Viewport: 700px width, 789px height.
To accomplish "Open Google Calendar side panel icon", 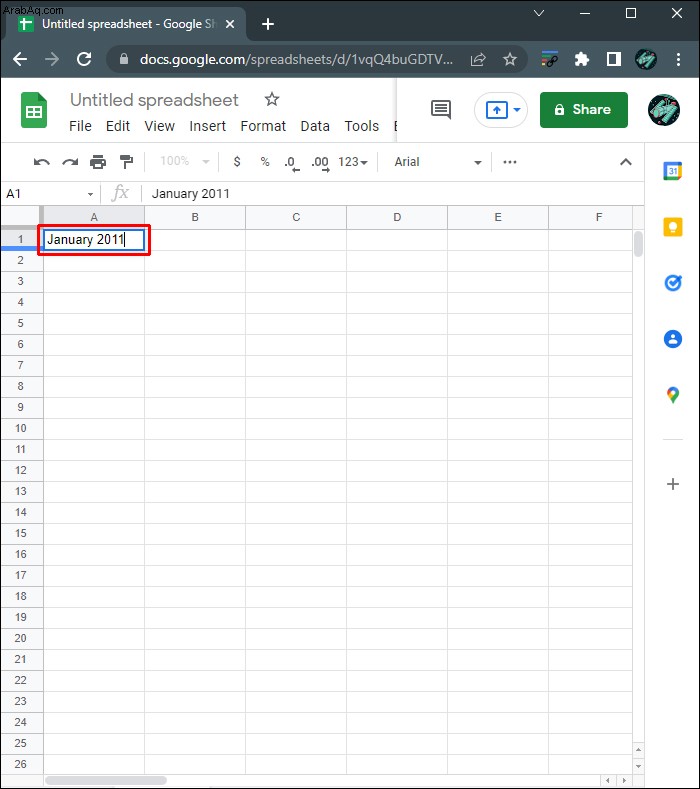I will click(x=672, y=171).
